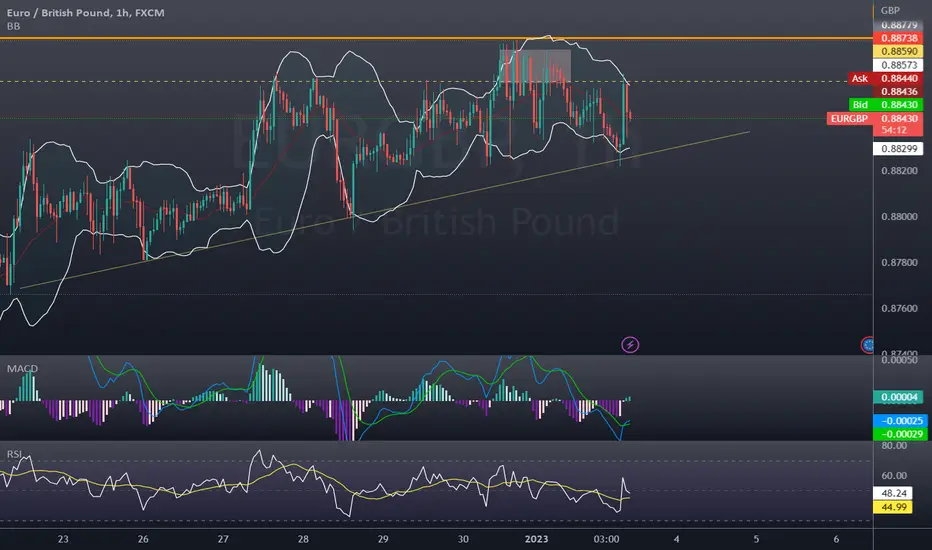Click the green signal value -0.00029
Image resolution: width=932 pixels, height=550 pixels.
(900, 434)
